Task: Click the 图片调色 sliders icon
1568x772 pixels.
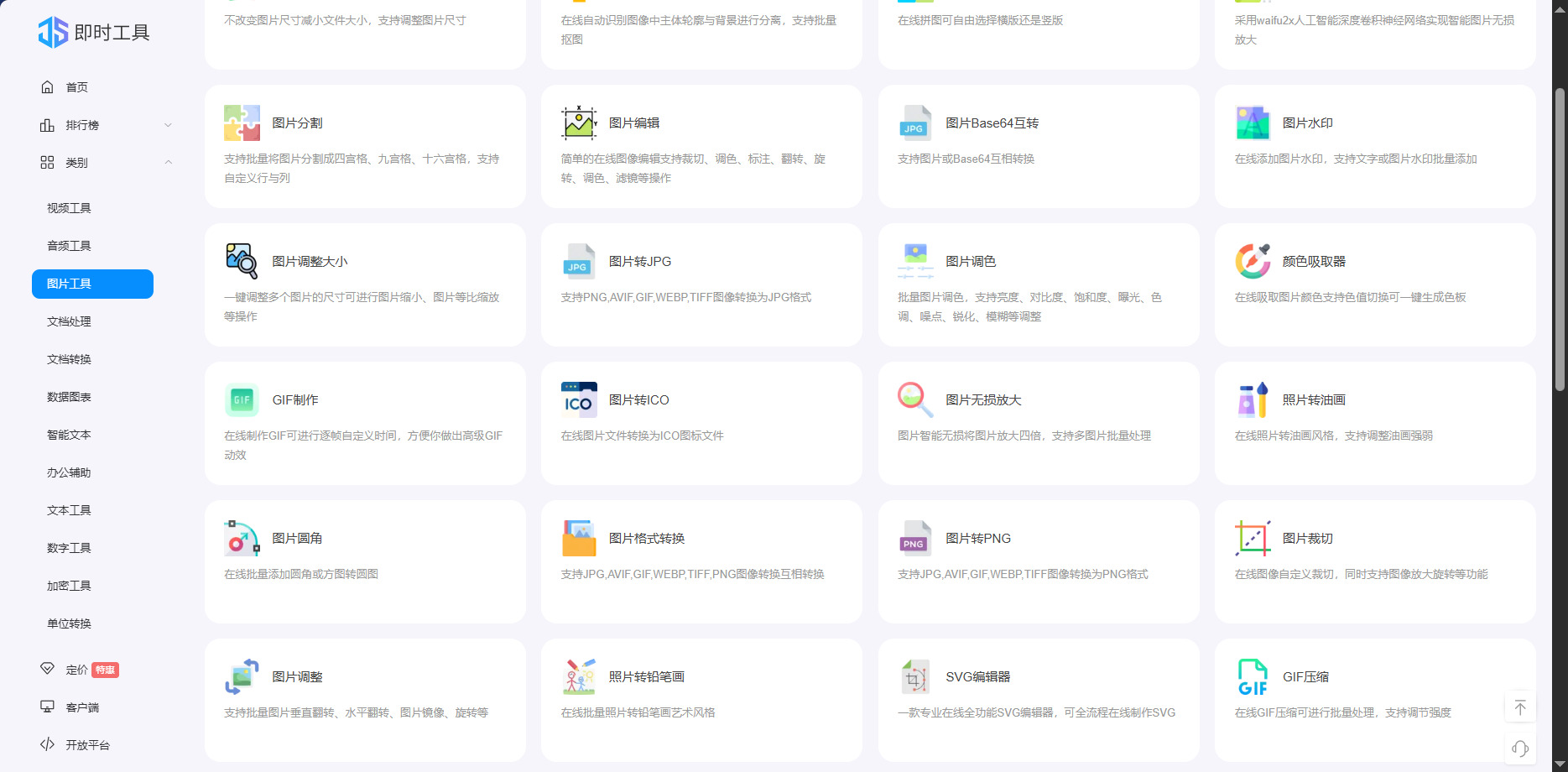Action: (915, 262)
